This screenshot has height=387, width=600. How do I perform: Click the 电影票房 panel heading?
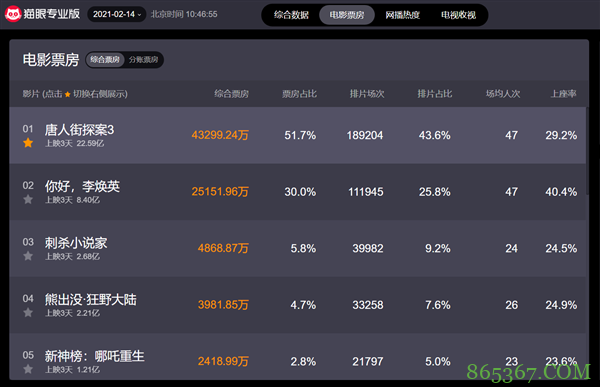click(51, 60)
